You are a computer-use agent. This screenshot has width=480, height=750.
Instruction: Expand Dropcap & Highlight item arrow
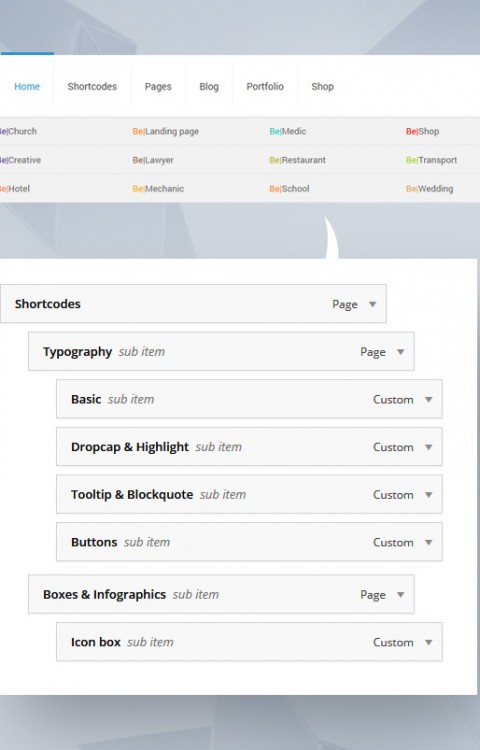tap(428, 447)
